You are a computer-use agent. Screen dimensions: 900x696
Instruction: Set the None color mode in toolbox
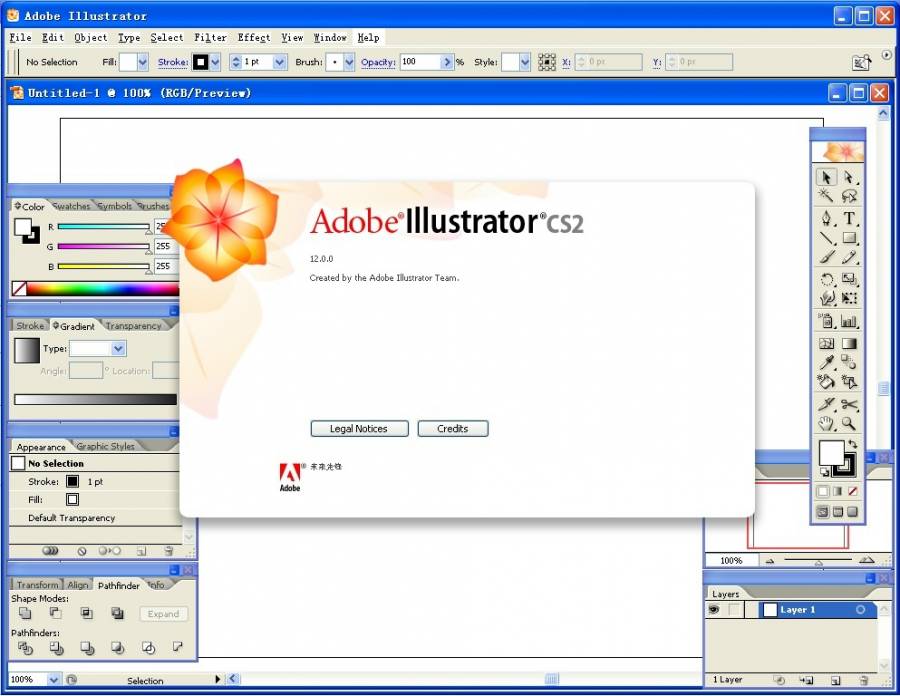tap(852, 491)
